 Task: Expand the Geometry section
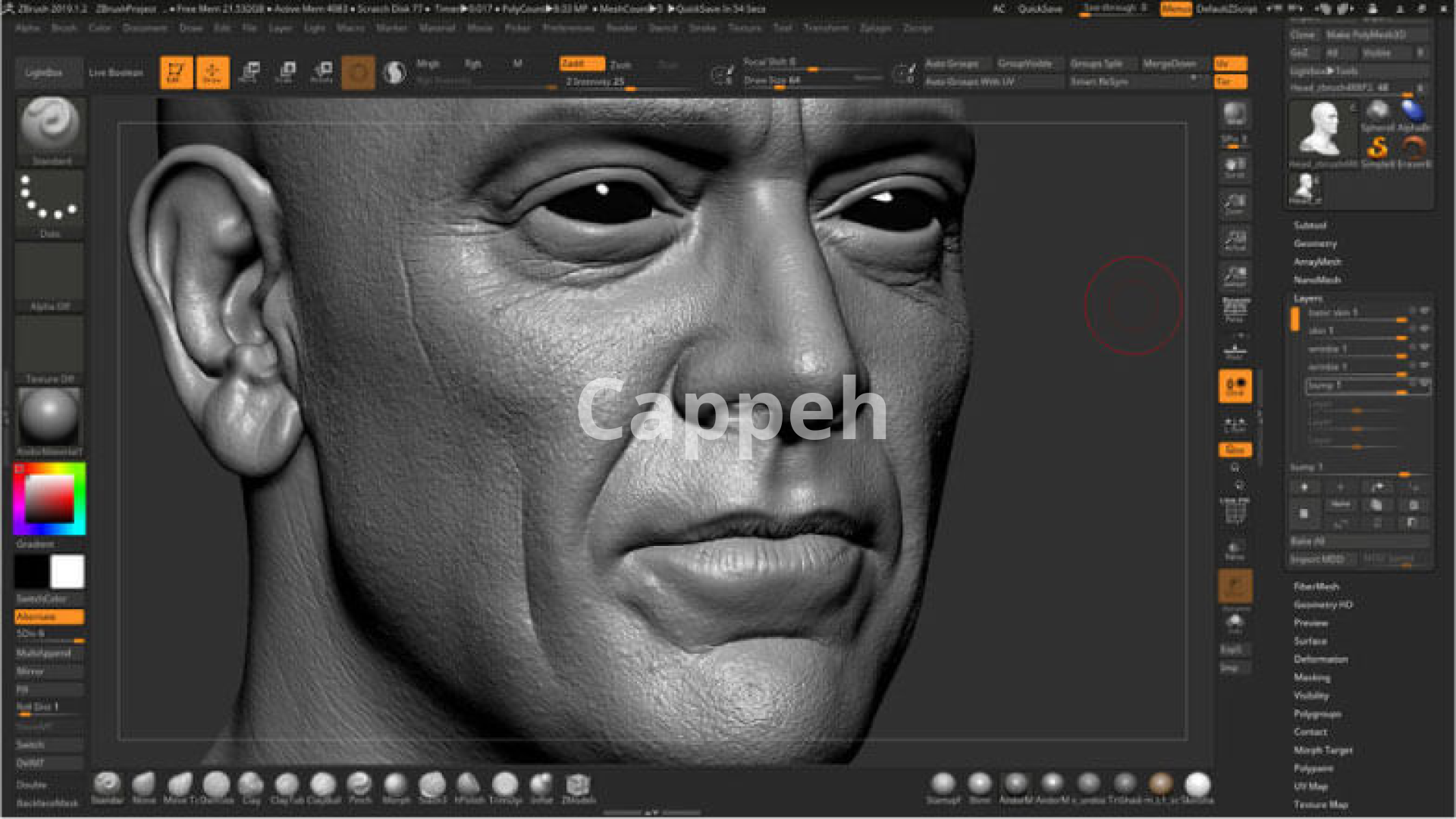coord(1315,243)
